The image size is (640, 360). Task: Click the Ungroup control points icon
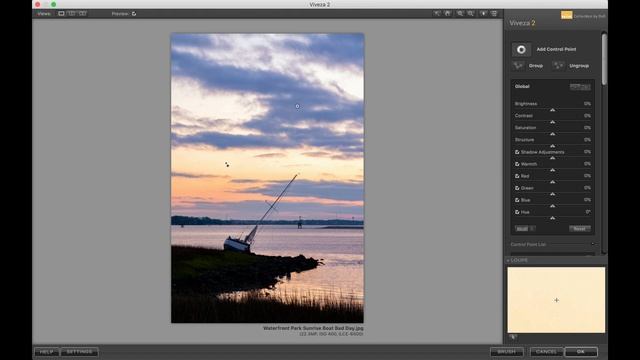coord(558,66)
